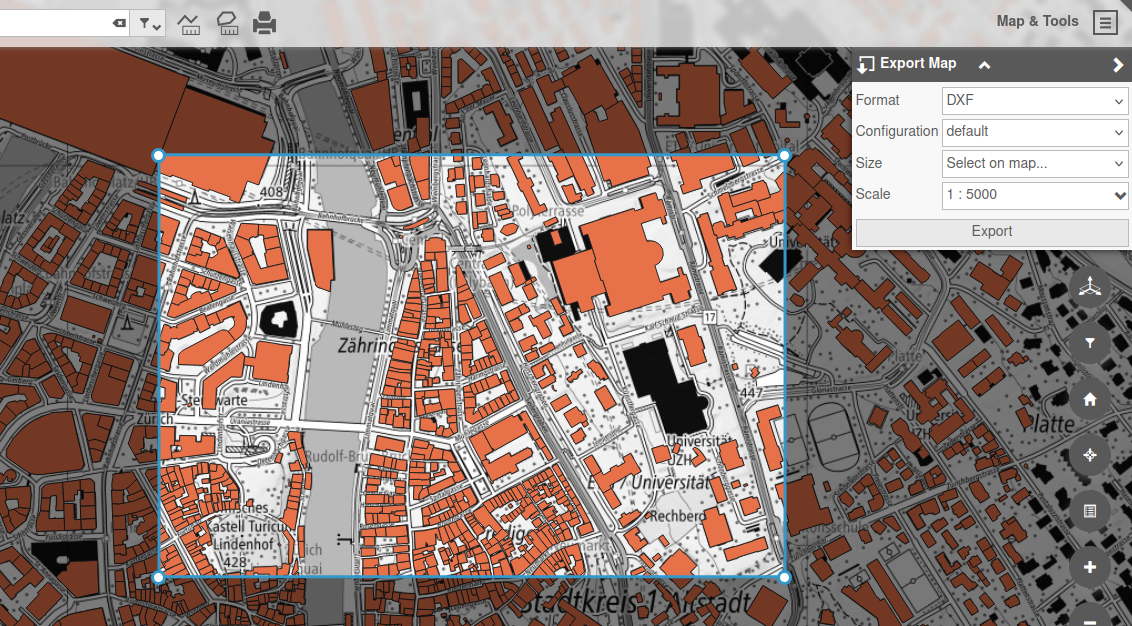Open the print tool in the toolbar
The height and width of the screenshot is (626, 1132).
pos(264,23)
